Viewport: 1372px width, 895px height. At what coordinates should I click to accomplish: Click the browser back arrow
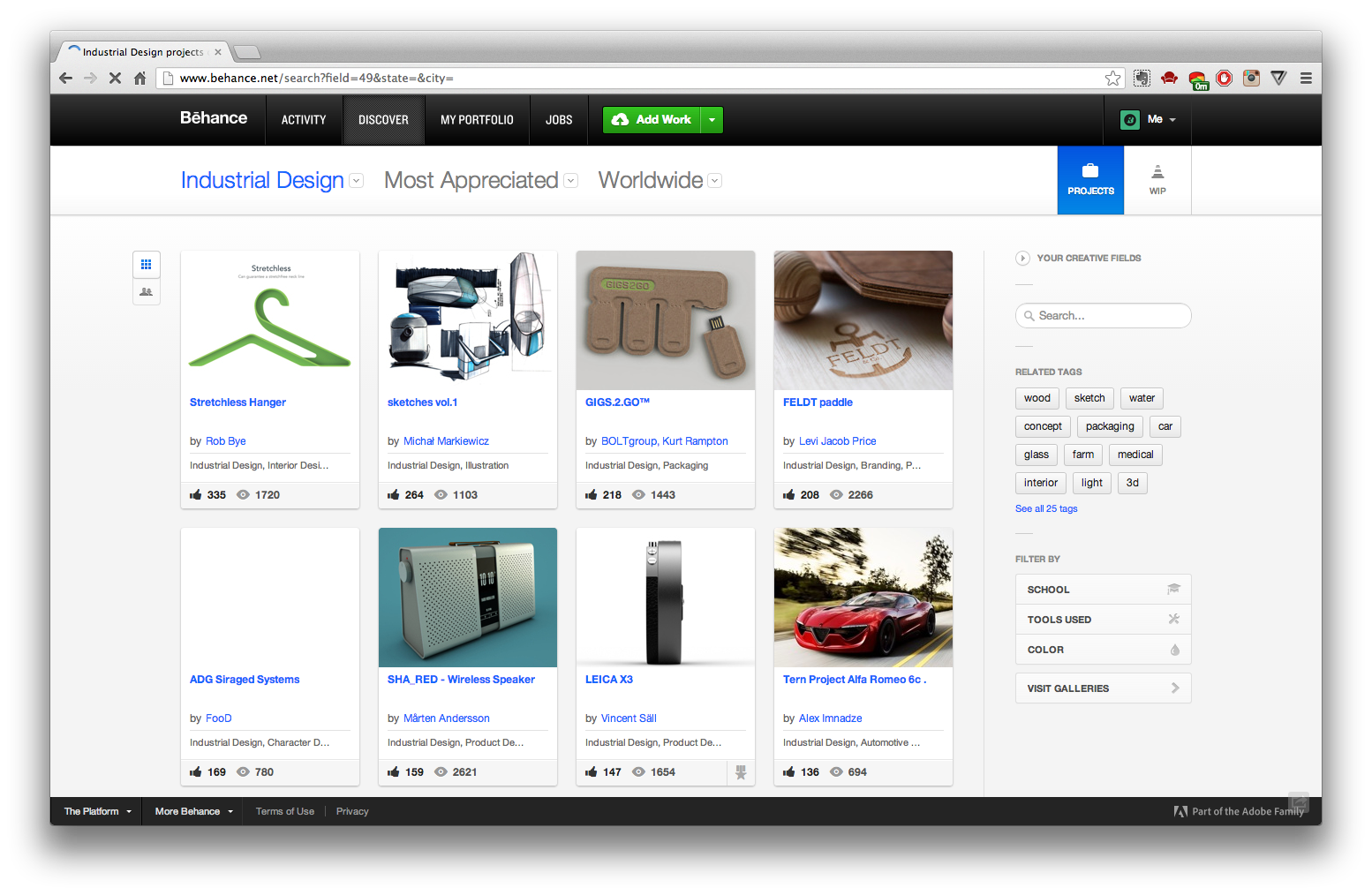65,79
